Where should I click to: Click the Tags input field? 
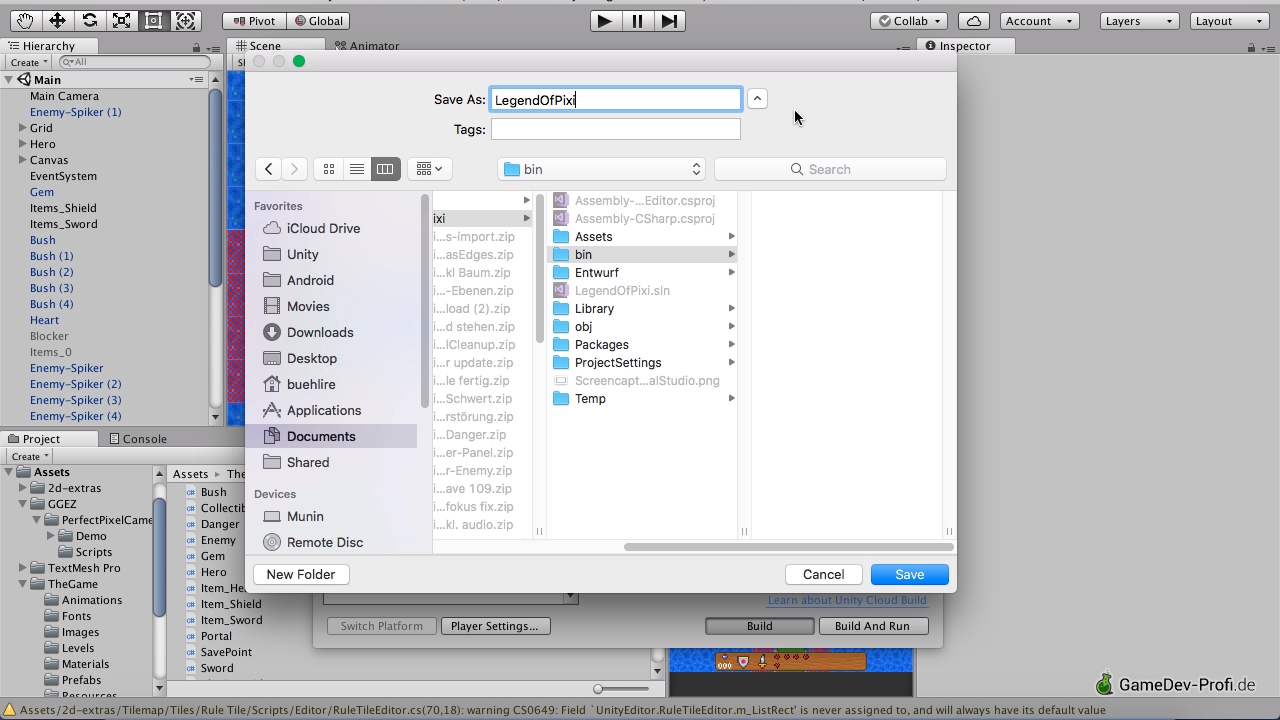point(615,129)
